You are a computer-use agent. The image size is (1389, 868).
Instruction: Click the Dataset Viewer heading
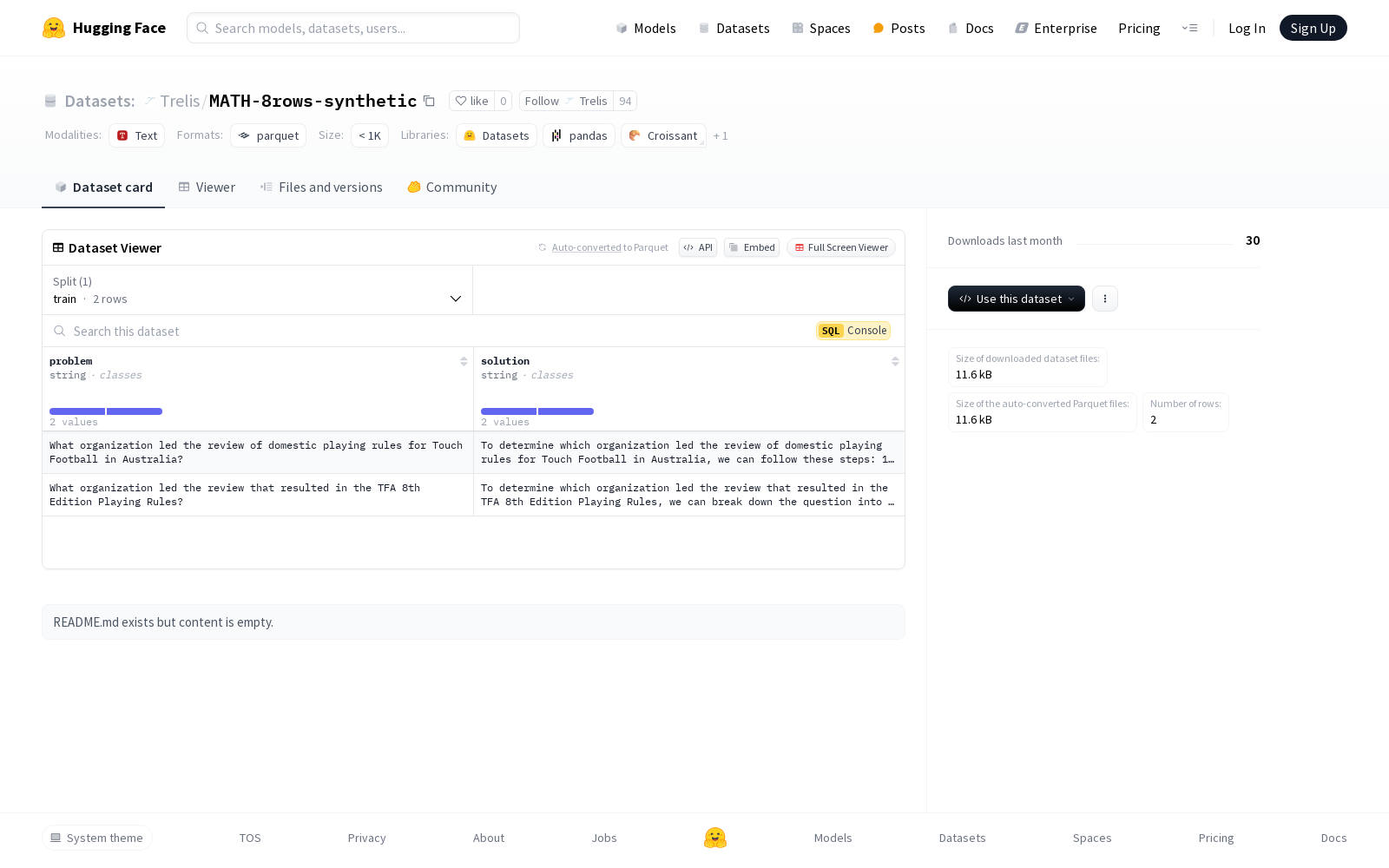click(x=107, y=247)
